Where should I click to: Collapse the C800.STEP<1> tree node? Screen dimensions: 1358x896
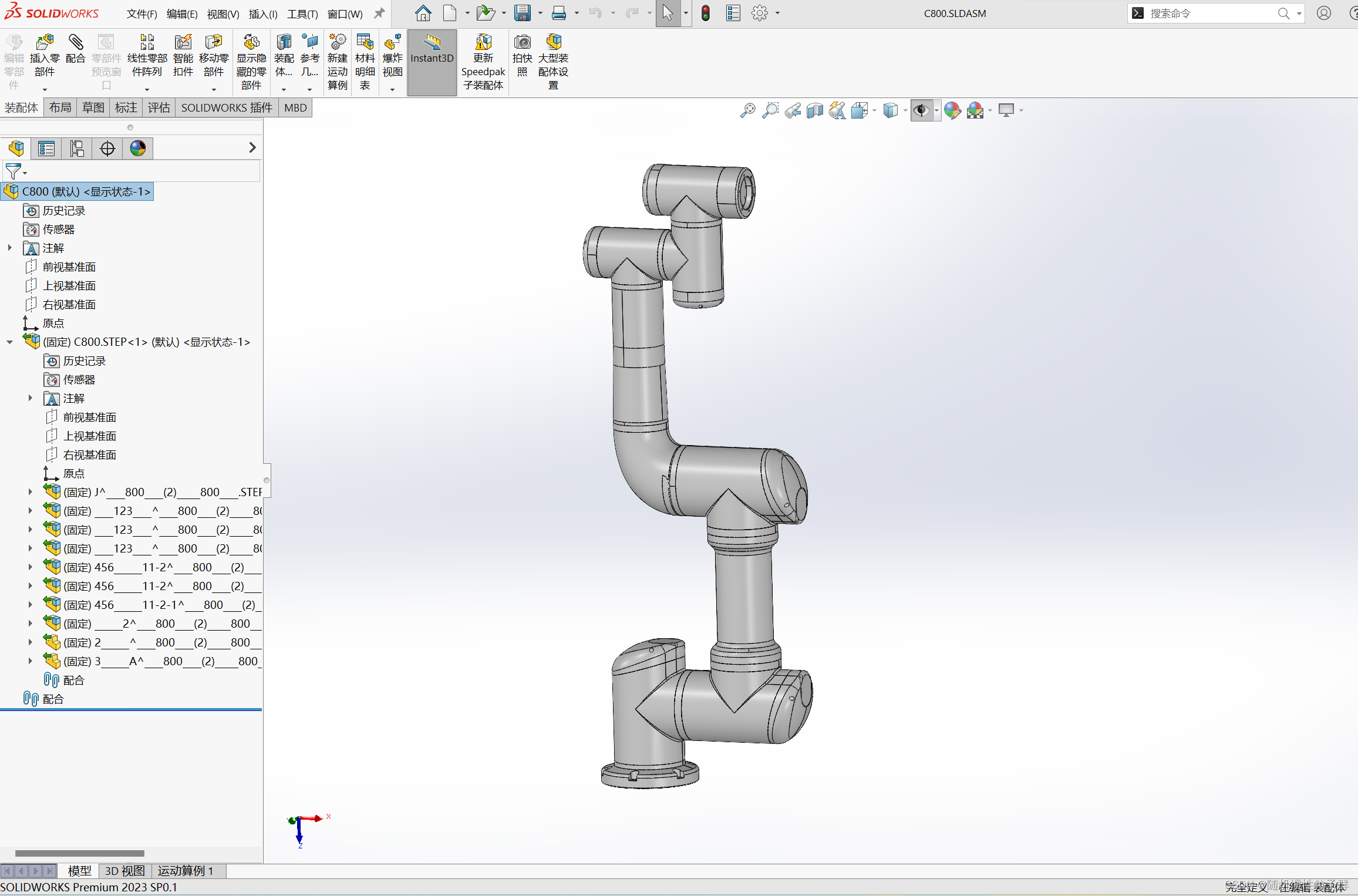(x=10, y=342)
